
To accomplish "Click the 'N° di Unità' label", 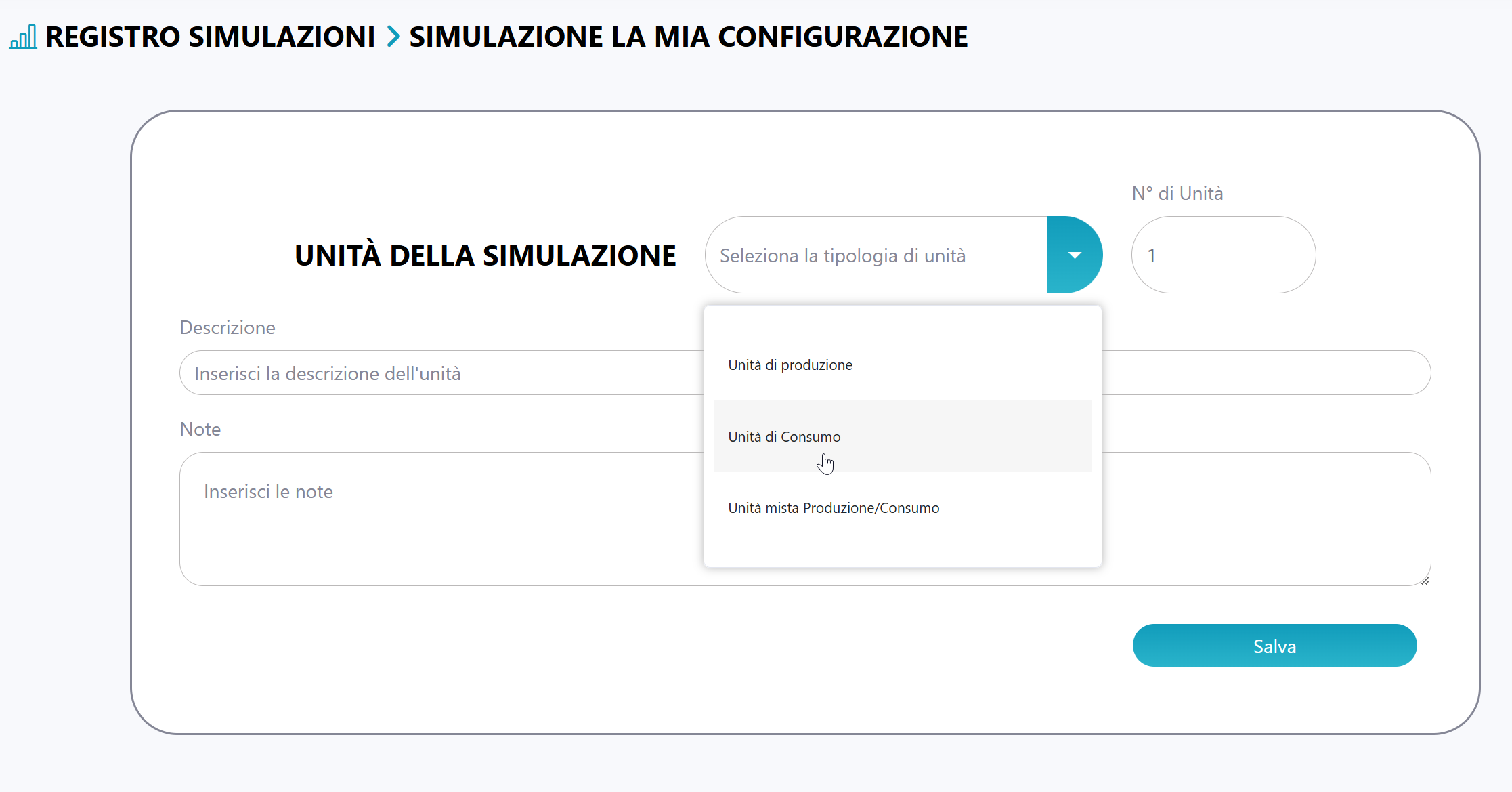I will point(1177,194).
